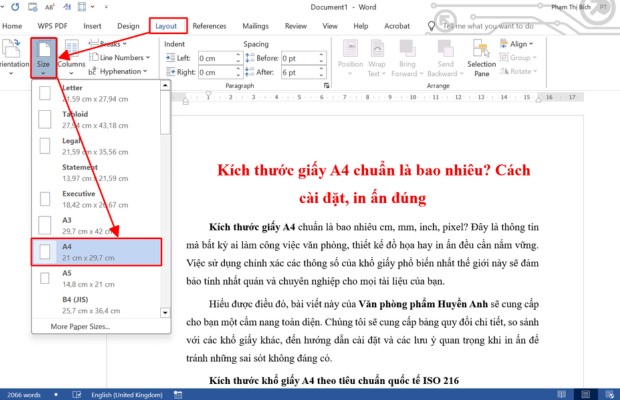Select B4 (JIS) paper size
The image size is (620, 400).
coord(96,305)
